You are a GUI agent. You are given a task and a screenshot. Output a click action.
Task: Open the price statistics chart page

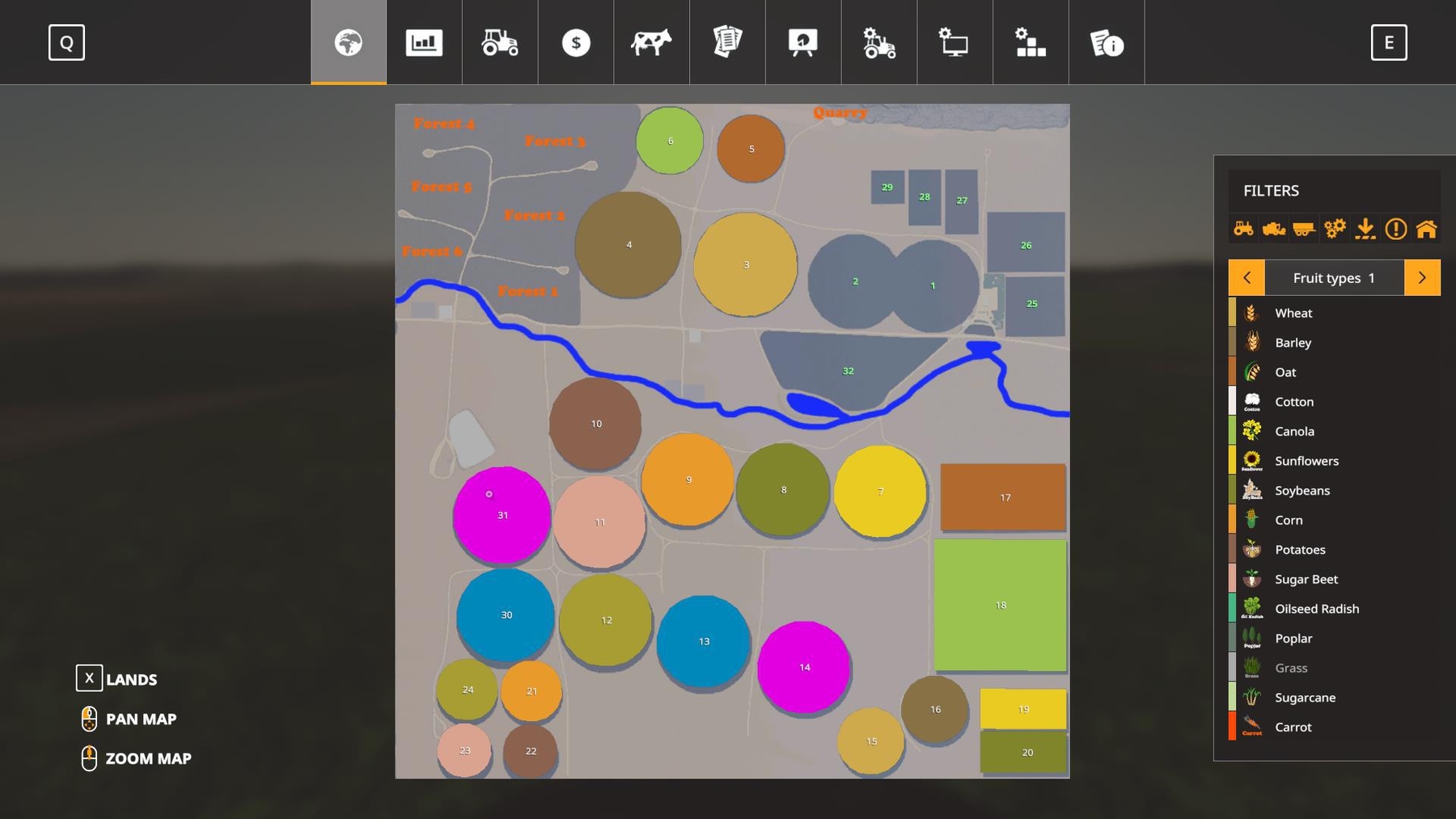pos(424,43)
